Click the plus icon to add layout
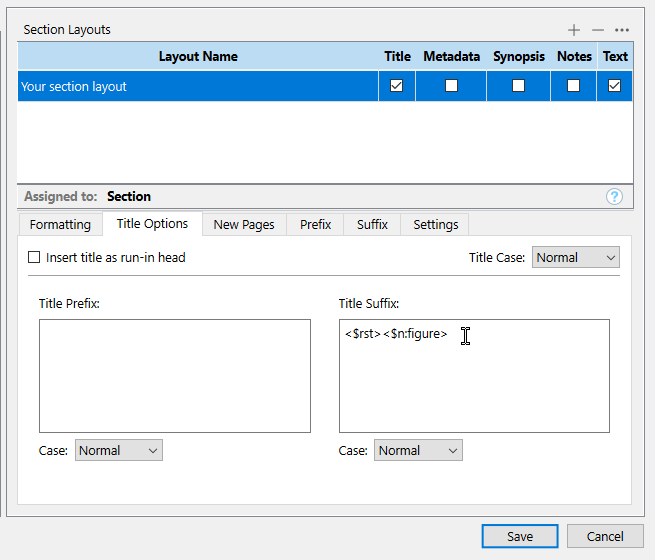The height and width of the screenshot is (560, 655). [x=574, y=30]
